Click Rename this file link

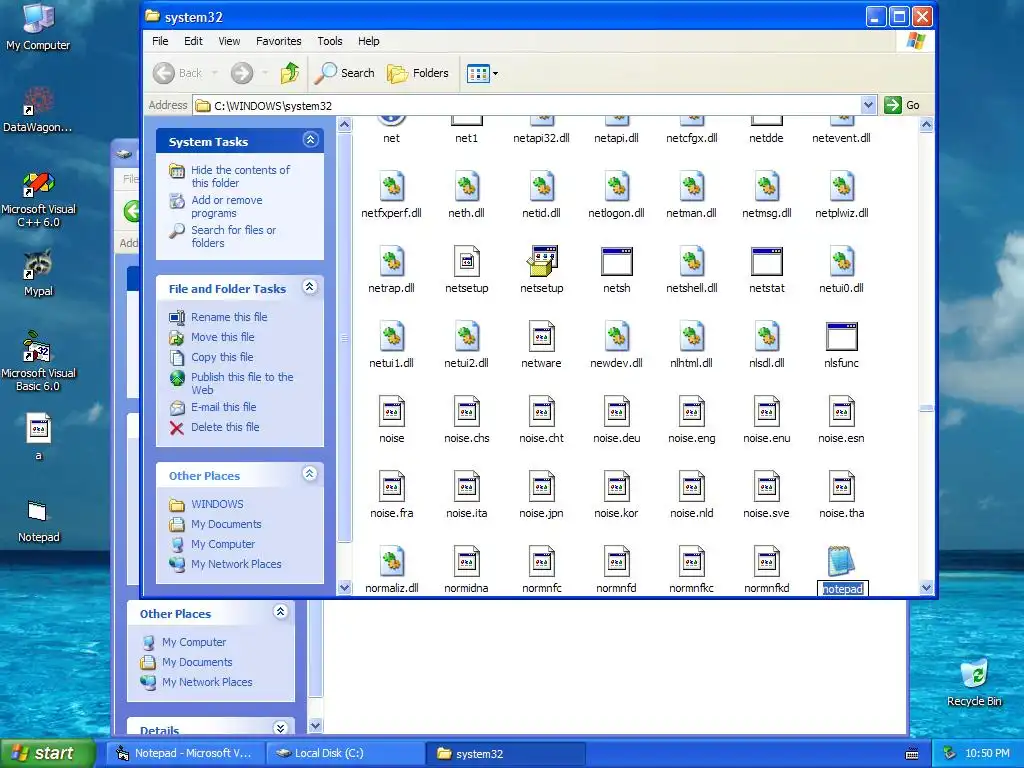[229, 317]
